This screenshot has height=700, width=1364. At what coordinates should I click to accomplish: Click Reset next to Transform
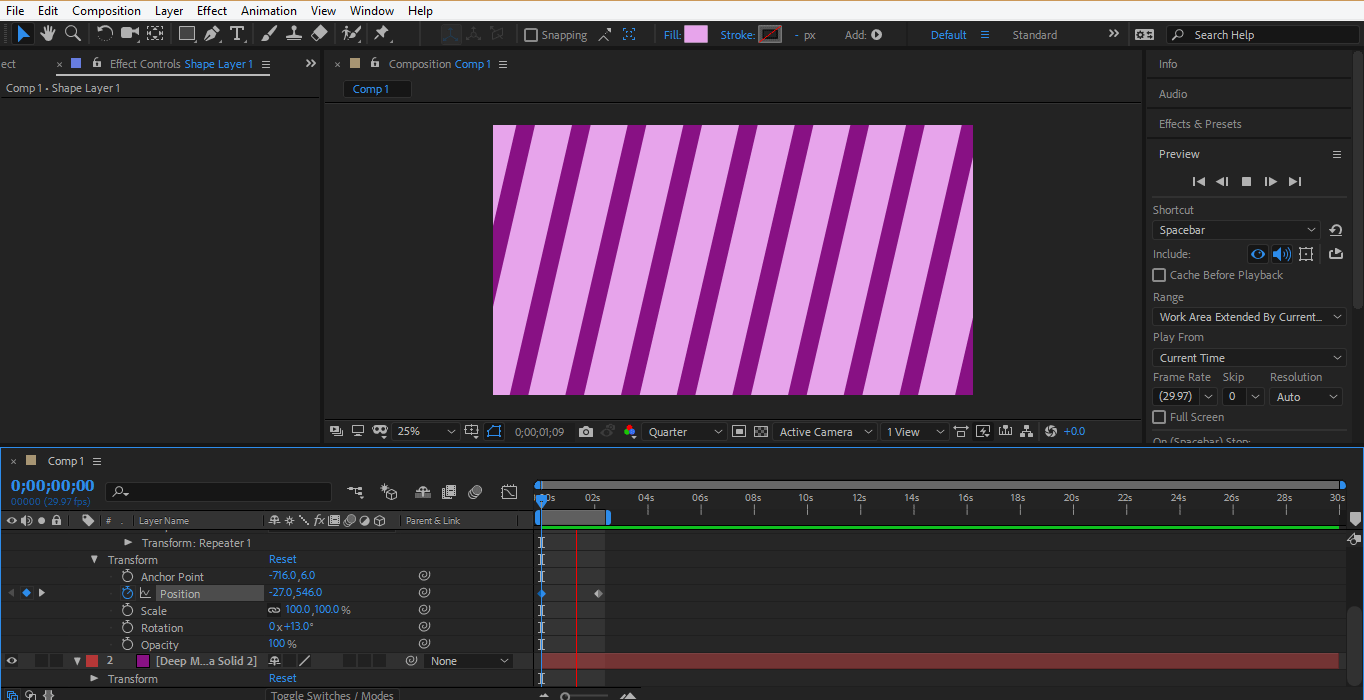(282, 560)
